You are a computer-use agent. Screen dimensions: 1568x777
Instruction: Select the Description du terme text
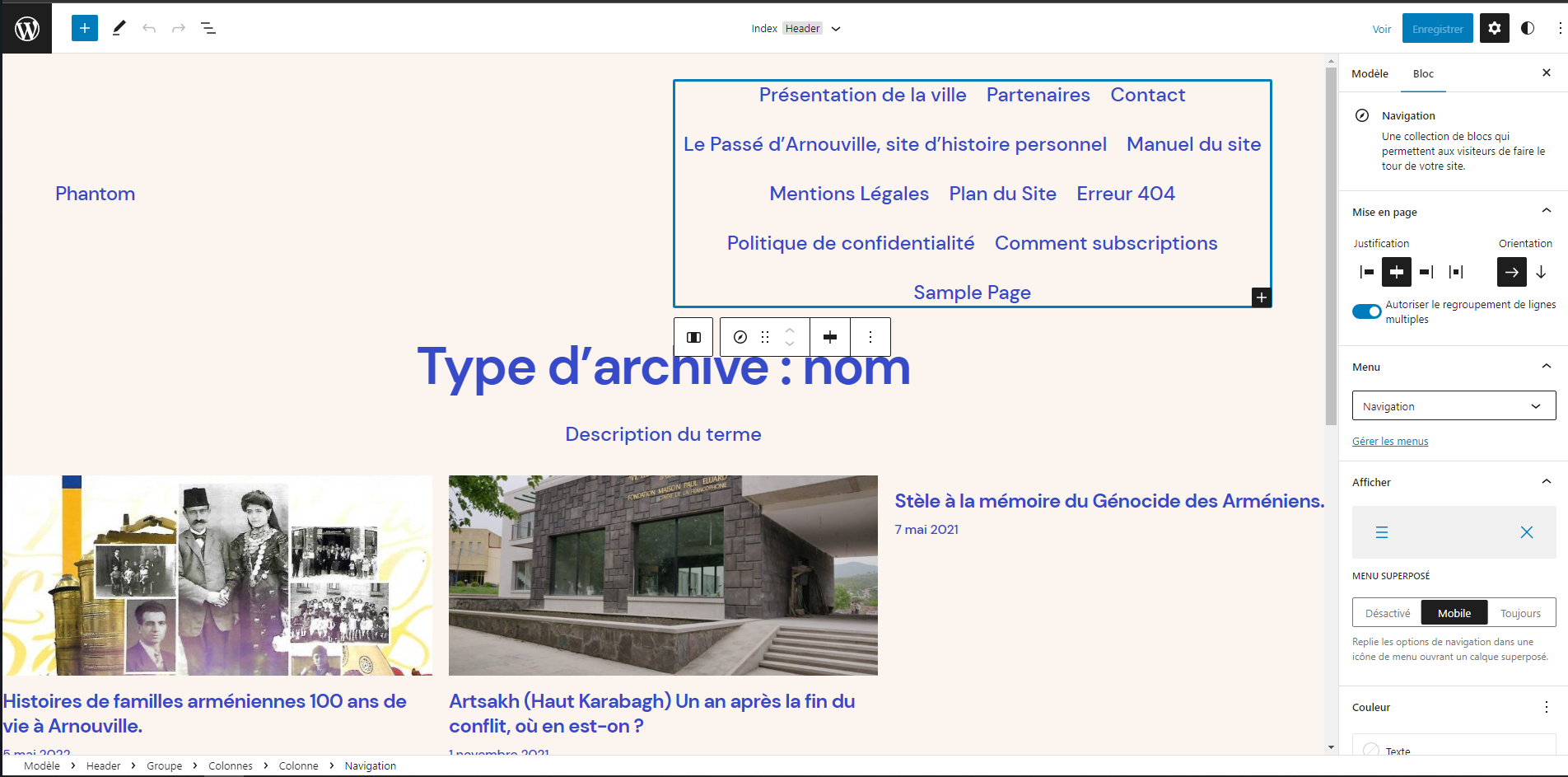click(663, 434)
